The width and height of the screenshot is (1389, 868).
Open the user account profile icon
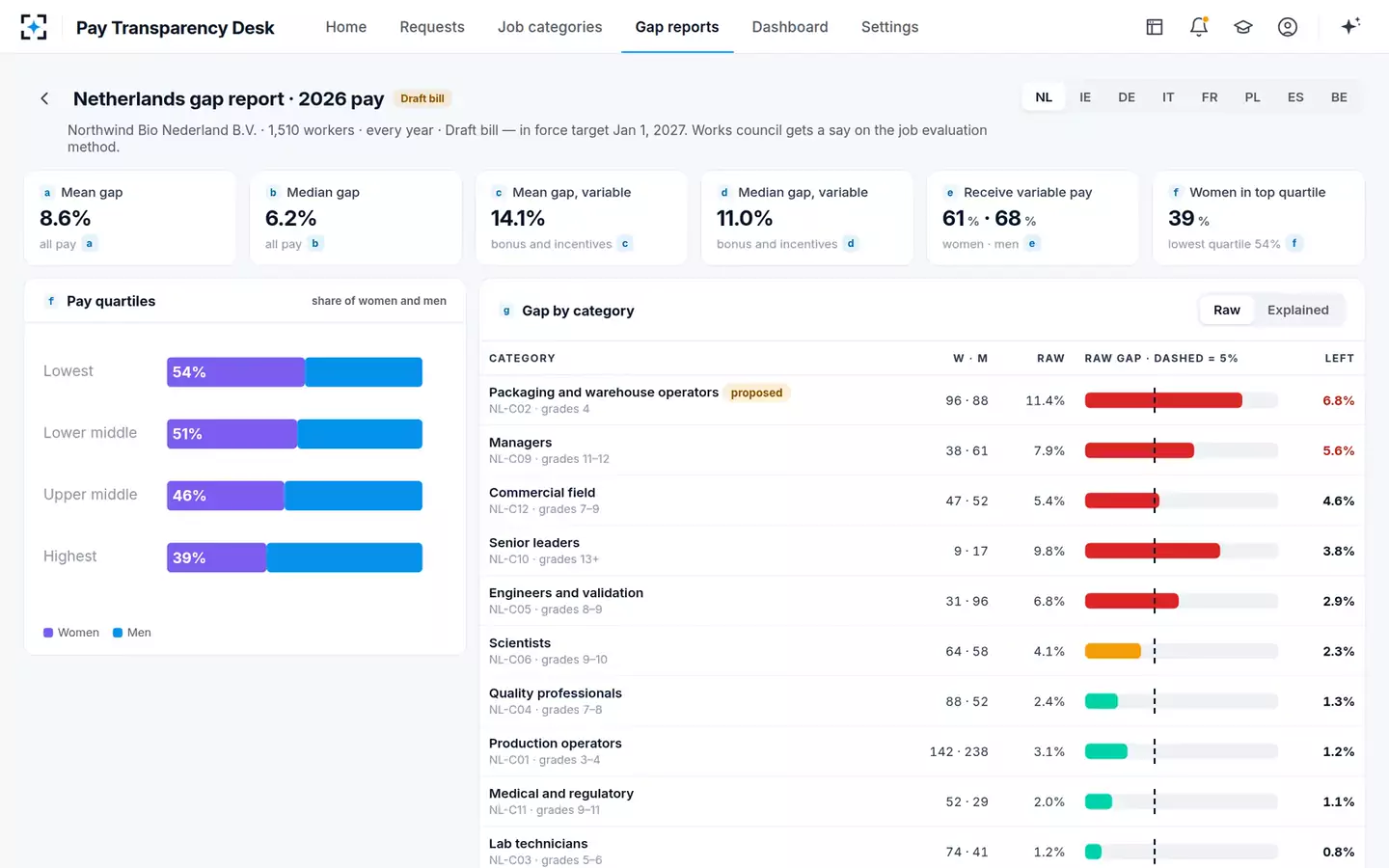pyautogui.click(x=1288, y=27)
